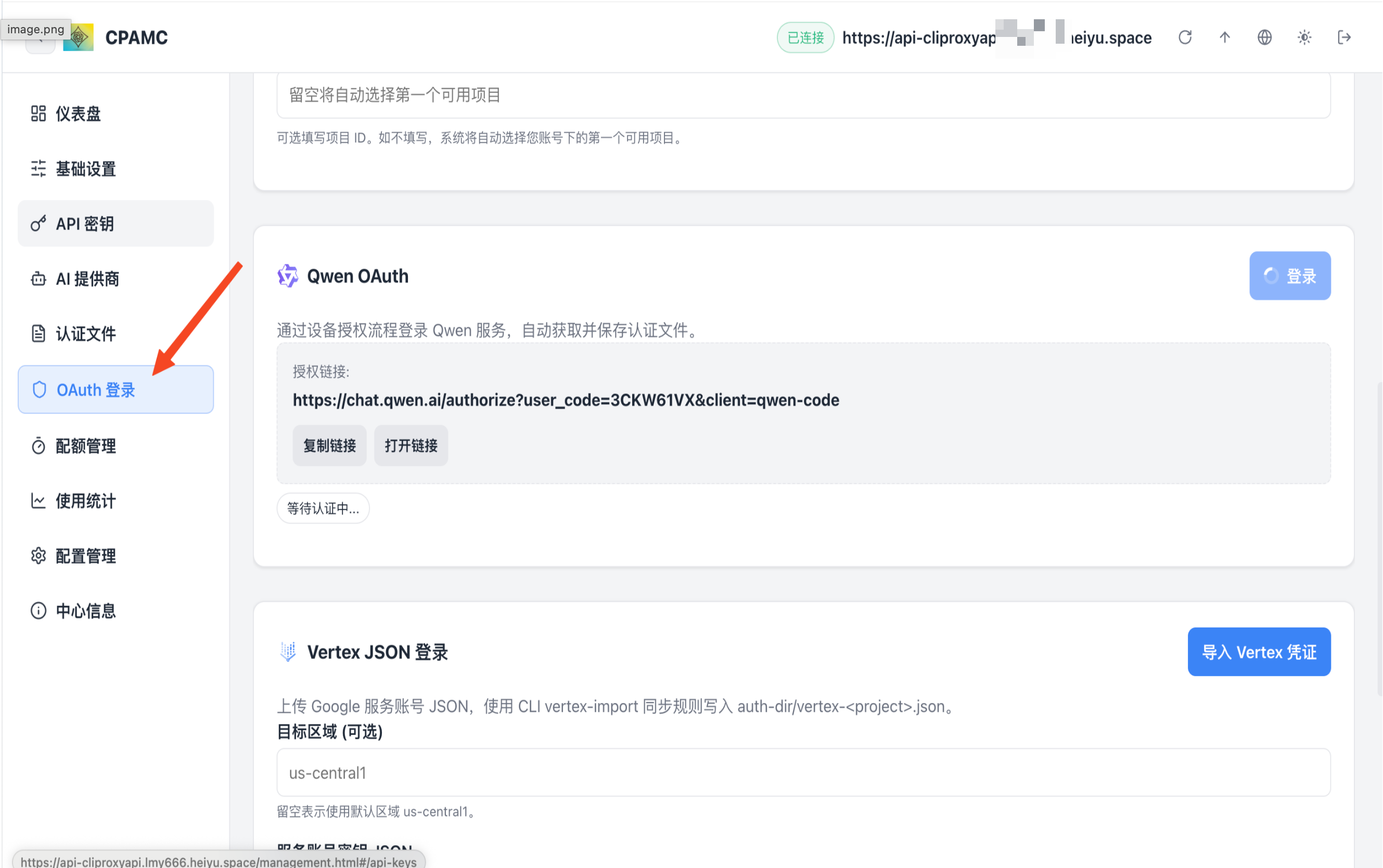Screen dimensions: 1383x868
Task: Toggle the sun theme icon
Action: point(1304,37)
